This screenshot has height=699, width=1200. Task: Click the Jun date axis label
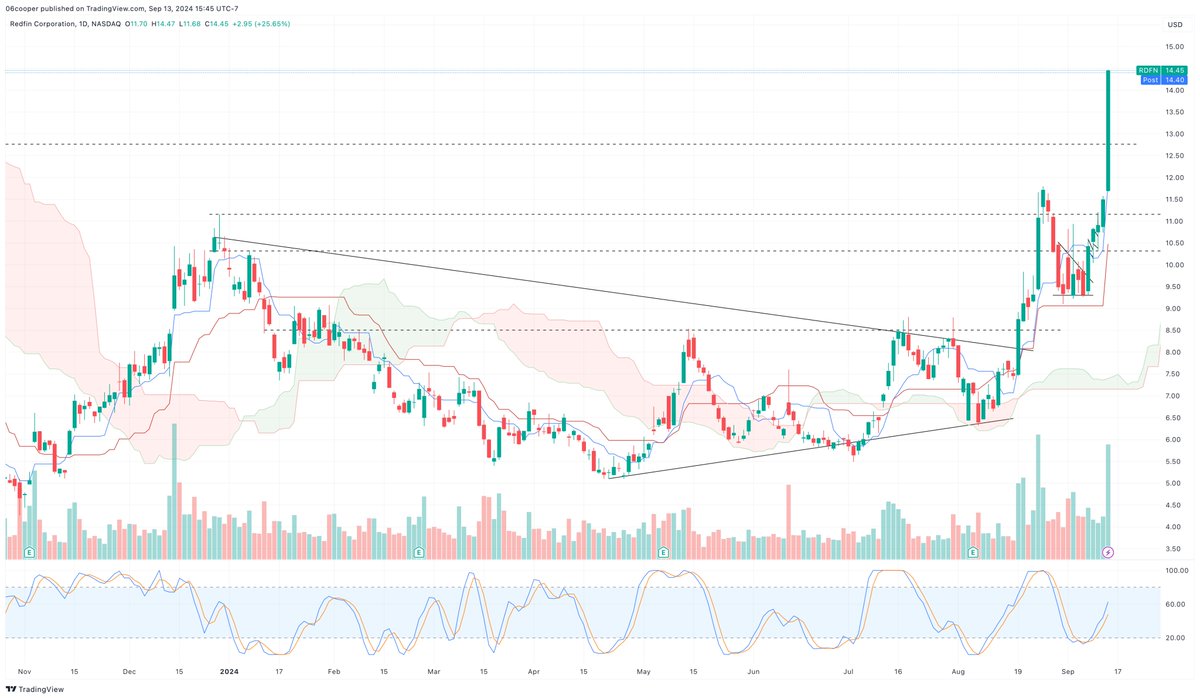coord(754,671)
